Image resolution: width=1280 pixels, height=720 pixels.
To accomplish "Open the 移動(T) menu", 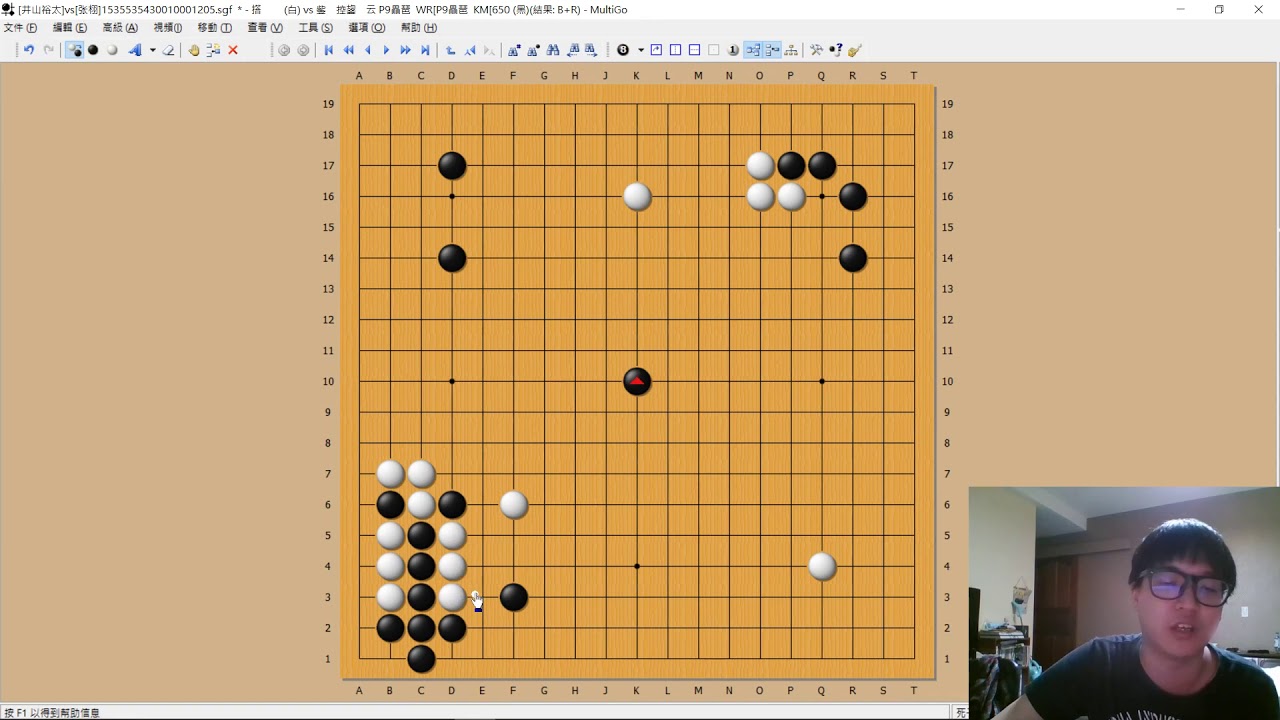I will click(x=214, y=28).
